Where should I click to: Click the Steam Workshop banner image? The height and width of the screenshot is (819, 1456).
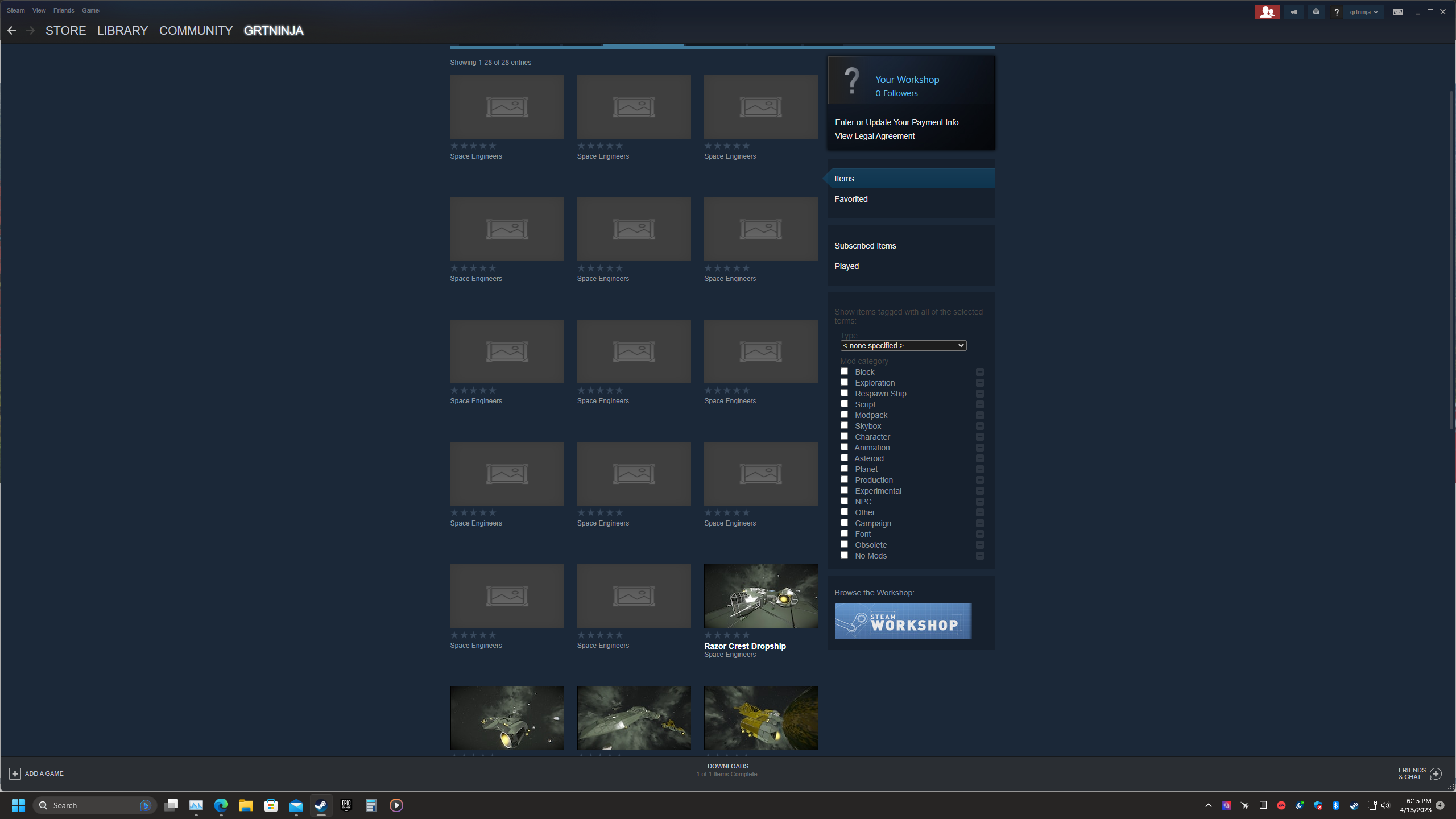(x=903, y=621)
